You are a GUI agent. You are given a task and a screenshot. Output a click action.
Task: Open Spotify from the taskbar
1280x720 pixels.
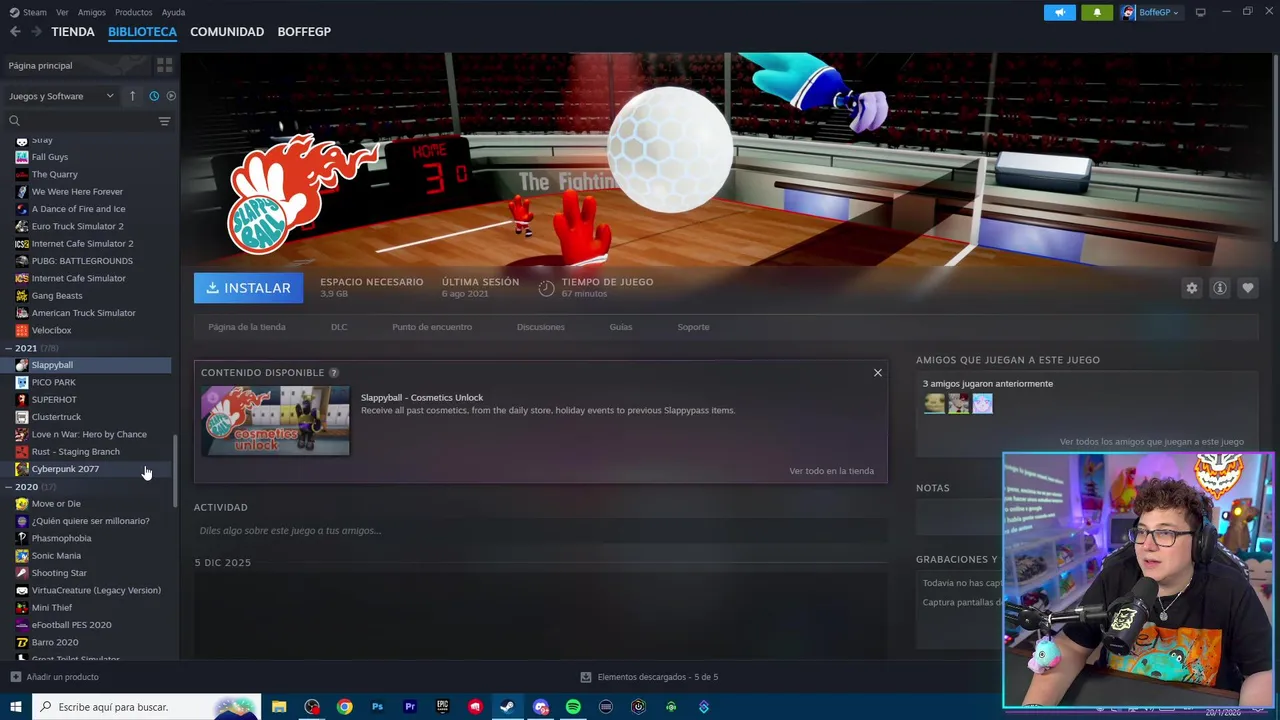(573, 707)
